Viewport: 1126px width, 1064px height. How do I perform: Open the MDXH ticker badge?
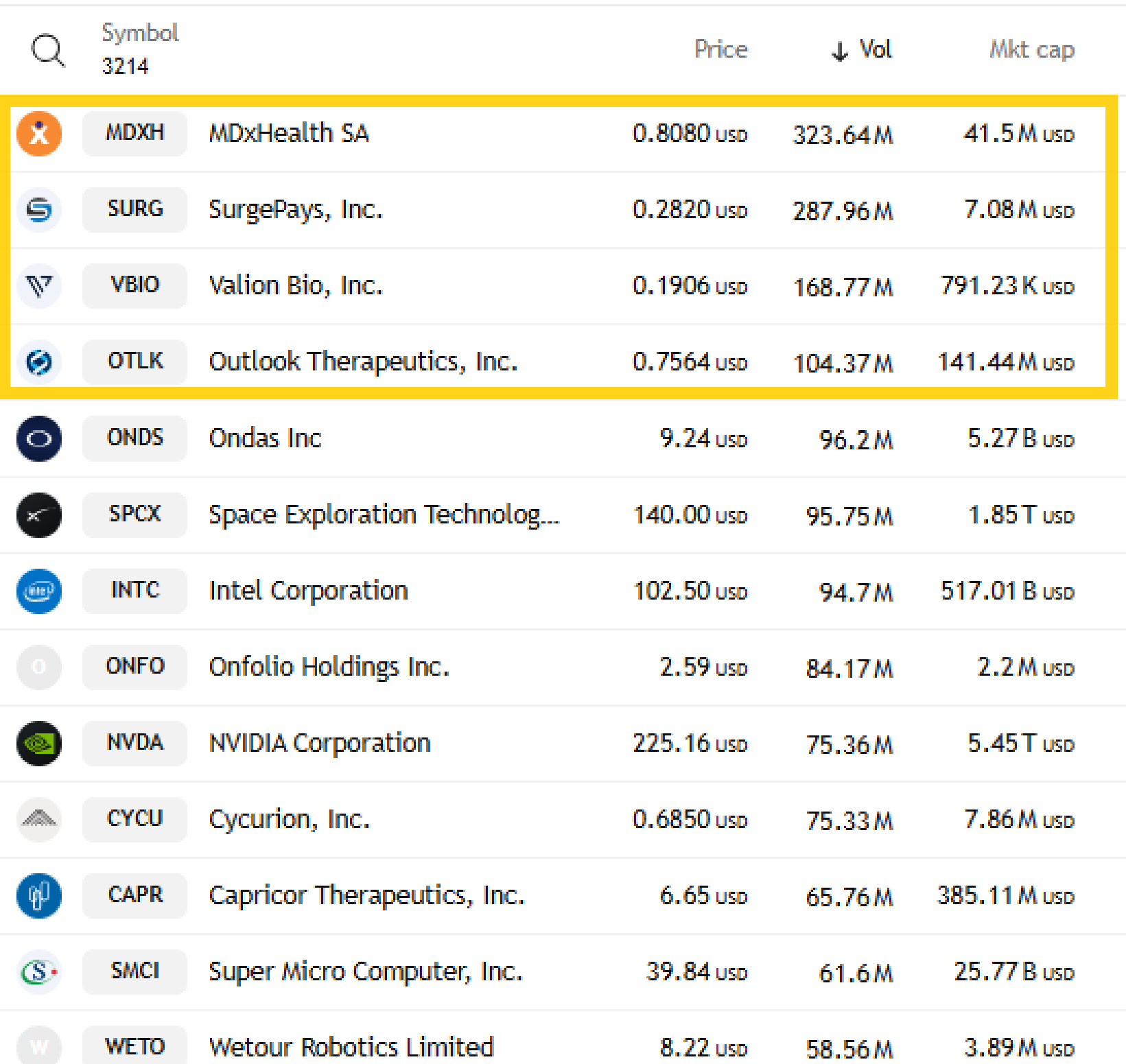coord(134,133)
